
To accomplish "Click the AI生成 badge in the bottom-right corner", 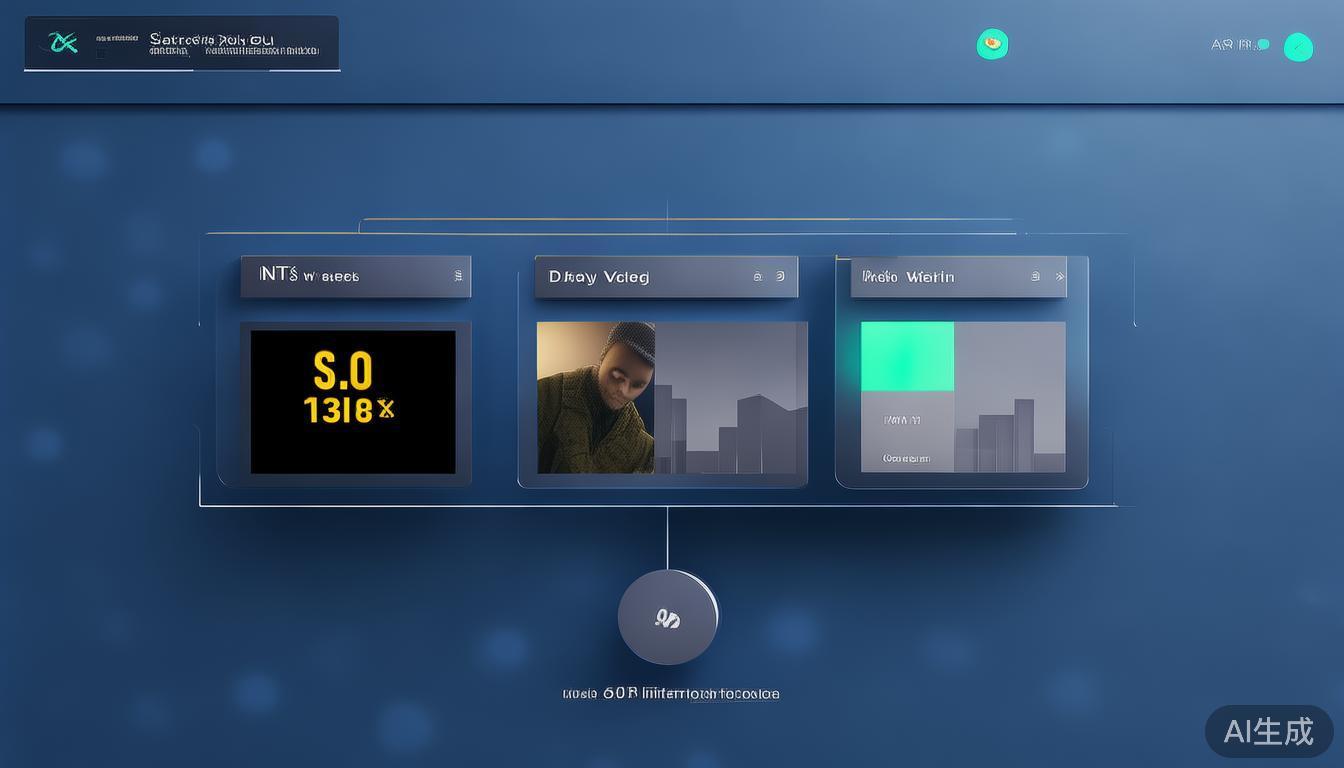I will 1268,731.
